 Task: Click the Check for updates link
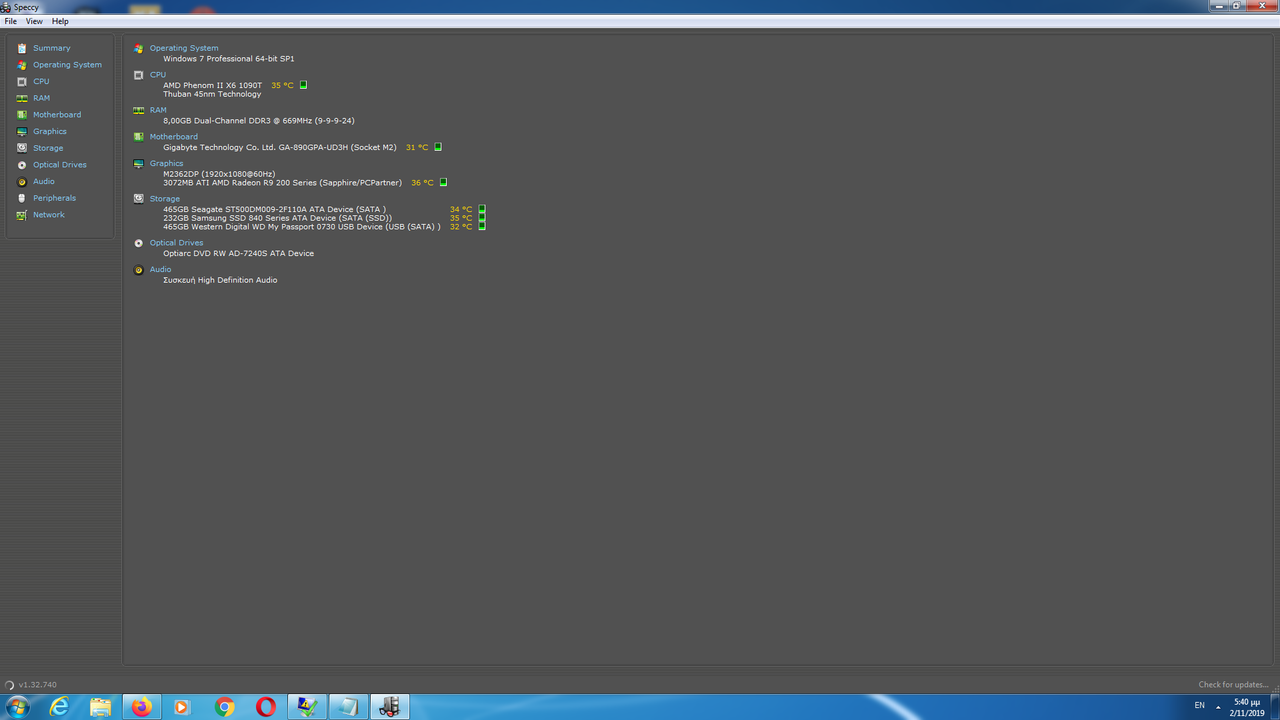click(1234, 685)
